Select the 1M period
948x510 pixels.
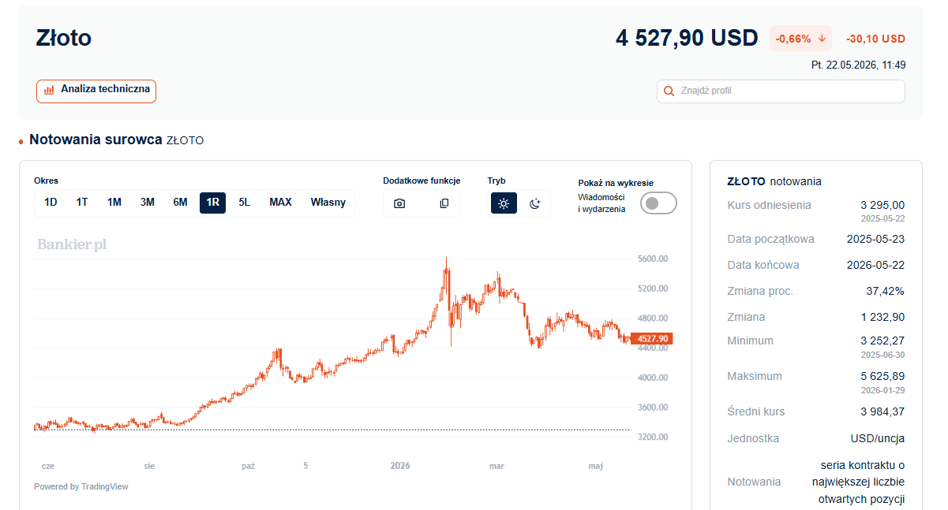point(114,202)
